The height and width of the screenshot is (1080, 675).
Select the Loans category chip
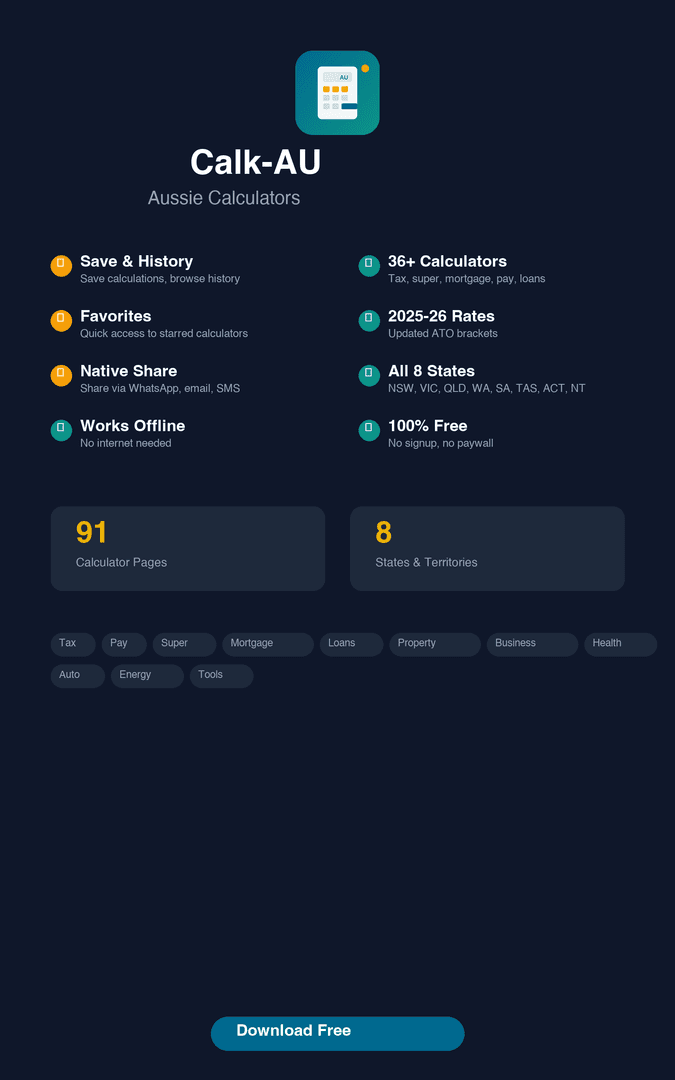click(x=351, y=645)
